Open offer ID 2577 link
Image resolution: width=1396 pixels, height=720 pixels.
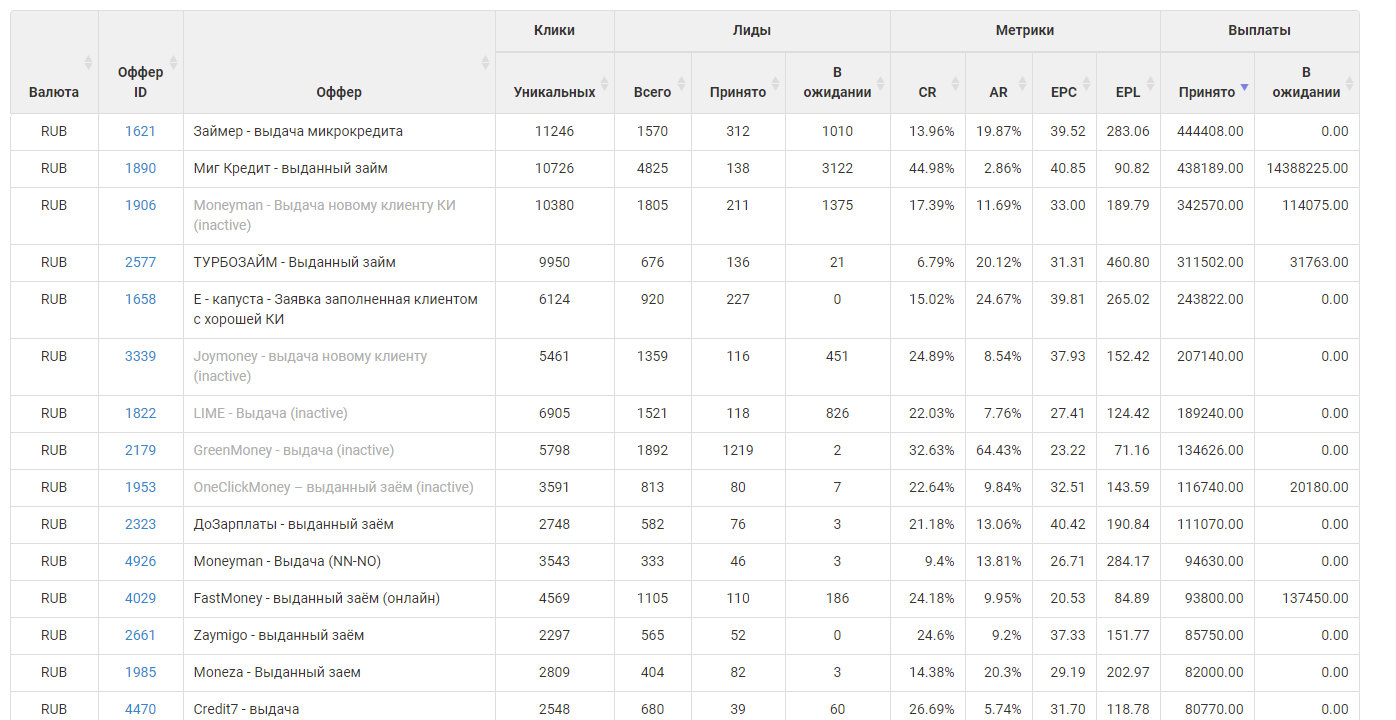coord(140,262)
